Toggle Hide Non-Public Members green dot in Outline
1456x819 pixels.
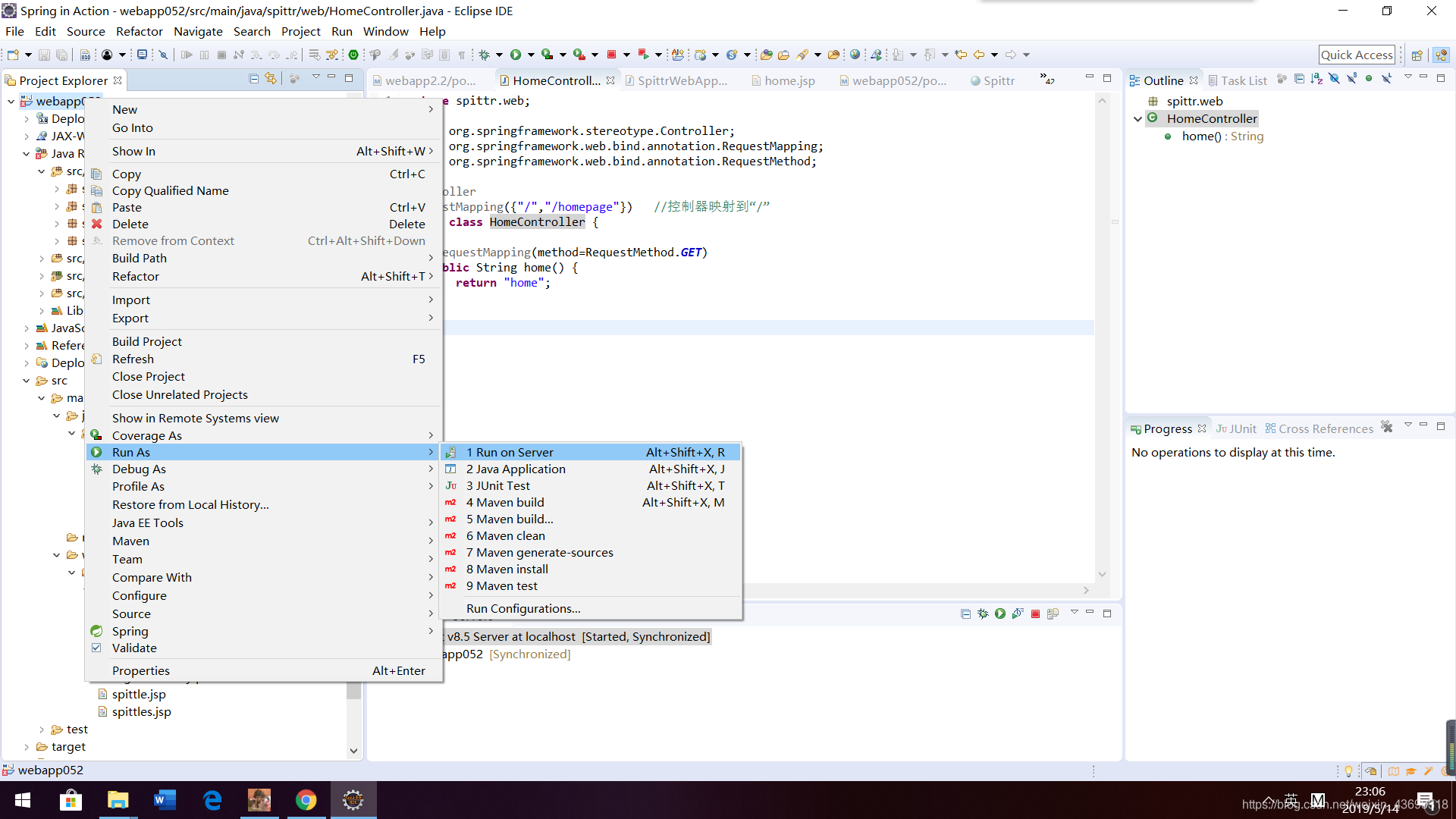click(x=1369, y=79)
